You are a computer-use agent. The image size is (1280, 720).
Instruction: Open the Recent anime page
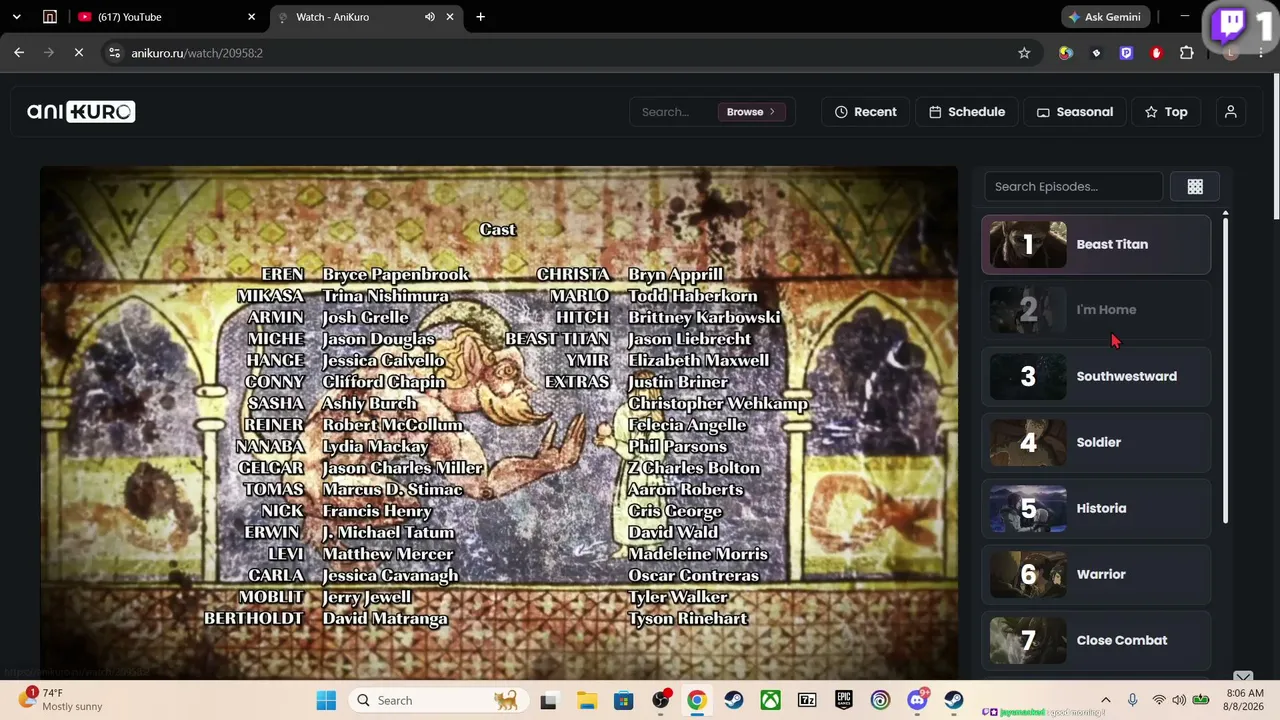click(865, 112)
